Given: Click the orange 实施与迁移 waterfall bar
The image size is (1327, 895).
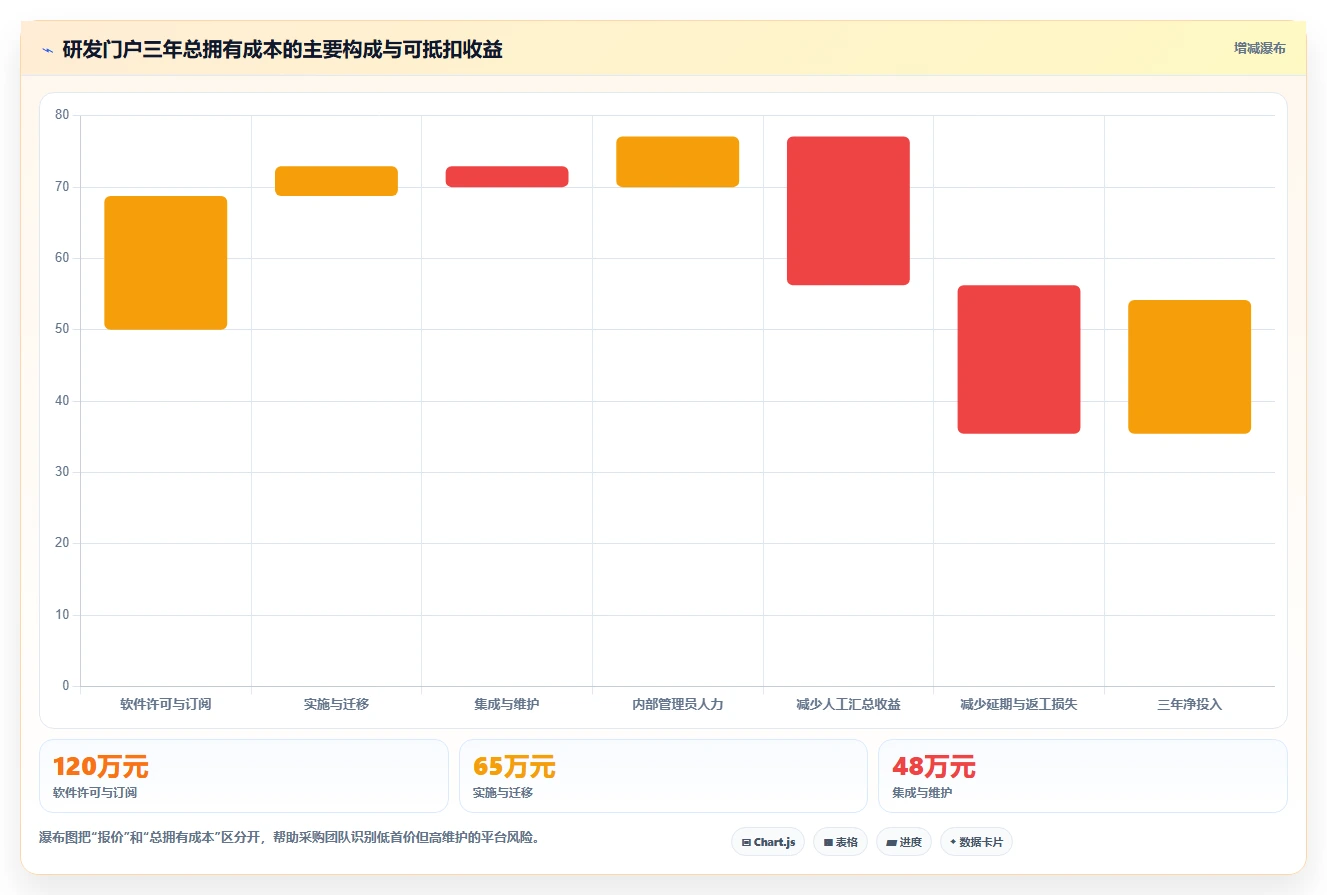Looking at the screenshot, I should pyautogui.click(x=336, y=181).
